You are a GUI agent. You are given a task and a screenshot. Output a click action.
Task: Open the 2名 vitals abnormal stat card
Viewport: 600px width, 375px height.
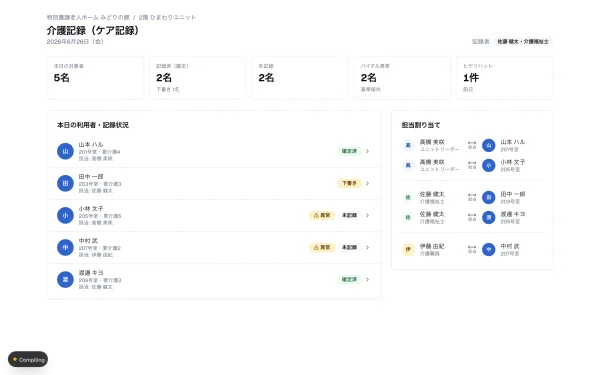click(402, 78)
